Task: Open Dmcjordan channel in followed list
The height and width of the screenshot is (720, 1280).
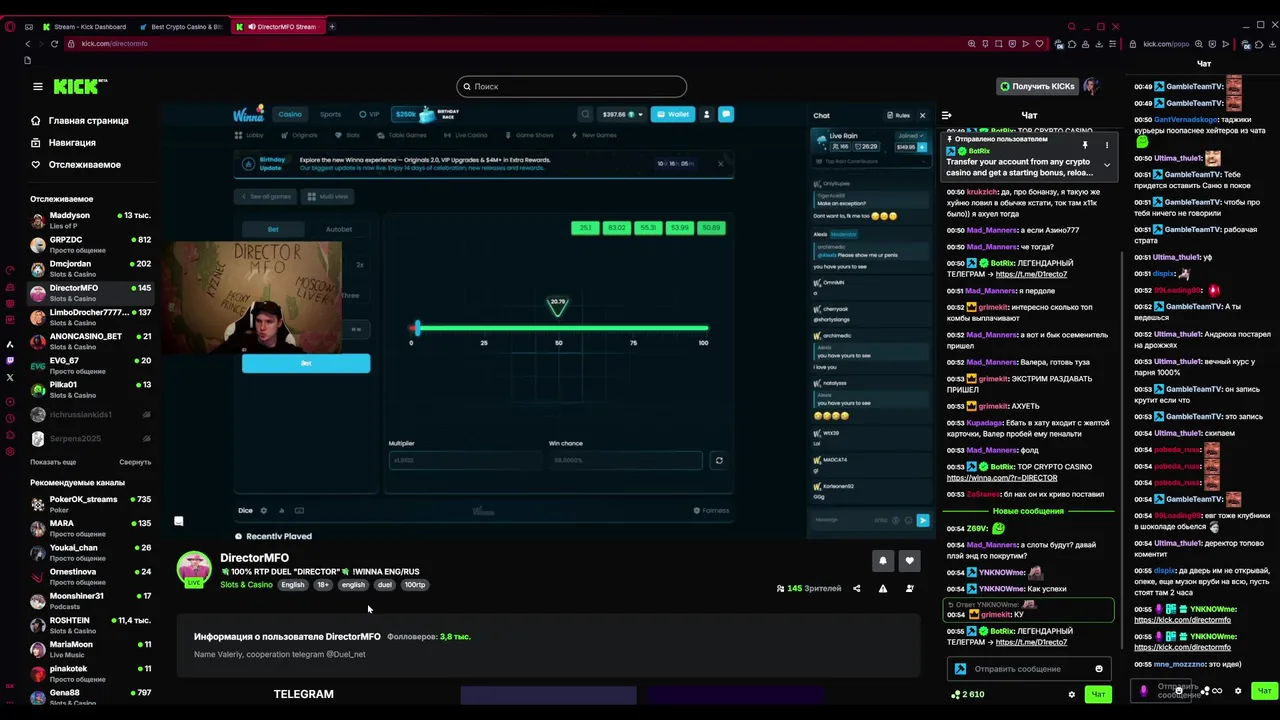Action: (x=90, y=268)
